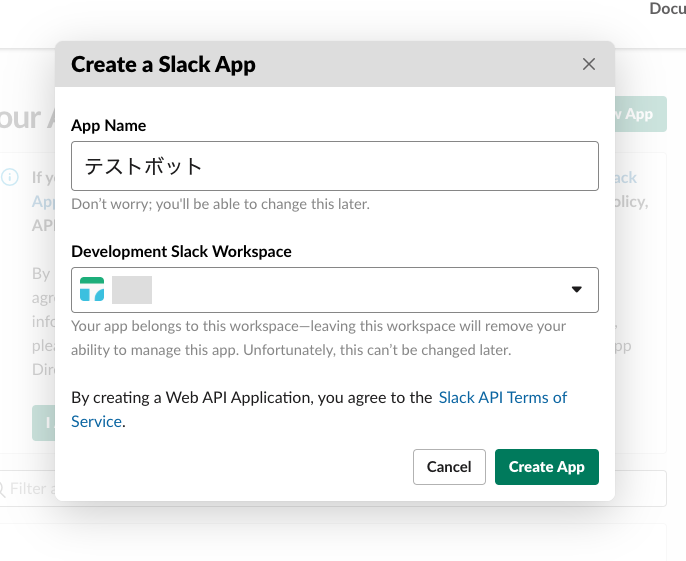Viewport: 686px width, 561px height.
Task: Click the dimmed New App button behind dialog
Action: (x=641, y=114)
